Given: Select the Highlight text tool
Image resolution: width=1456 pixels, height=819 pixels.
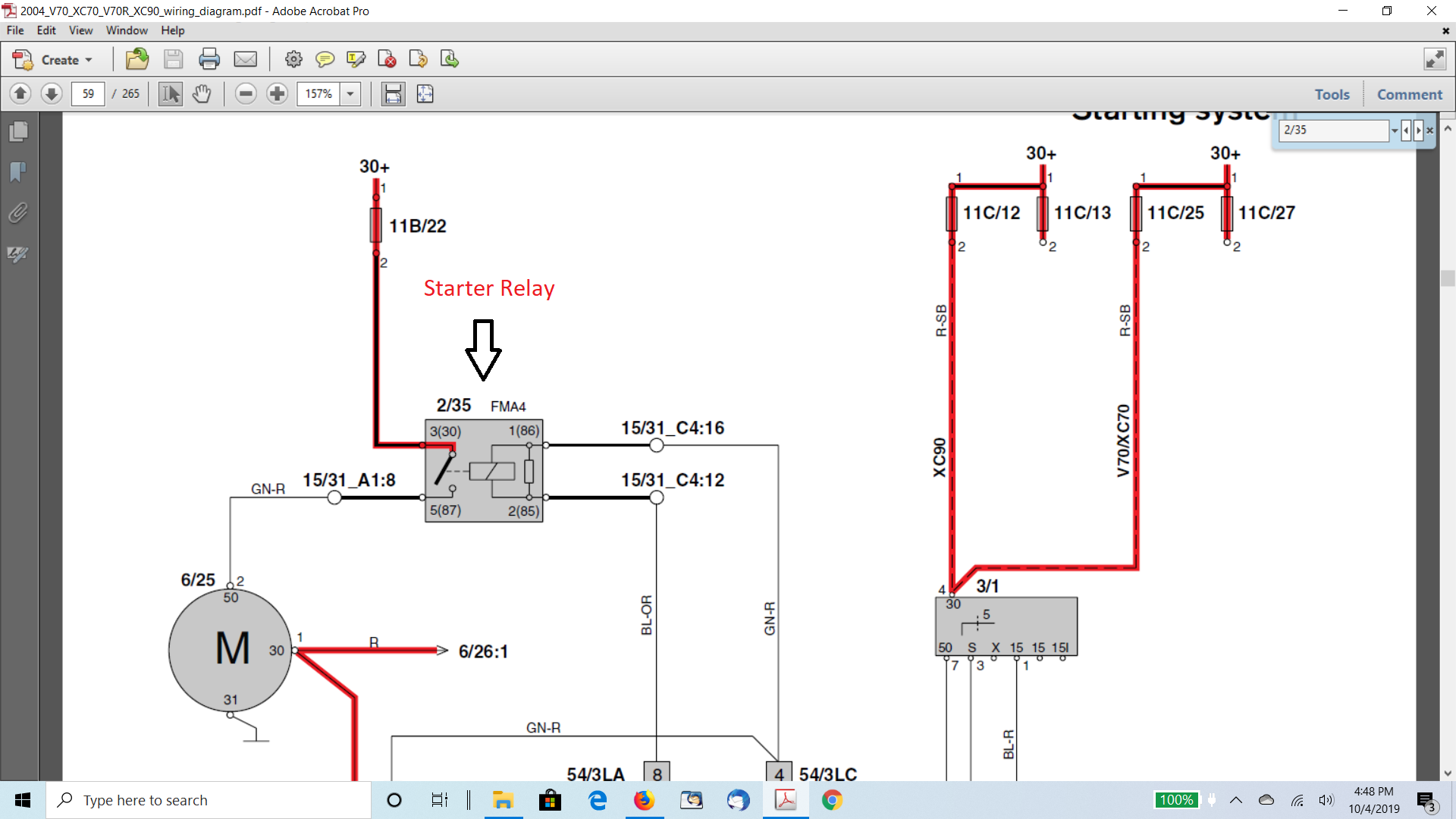Looking at the screenshot, I should (x=356, y=59).
